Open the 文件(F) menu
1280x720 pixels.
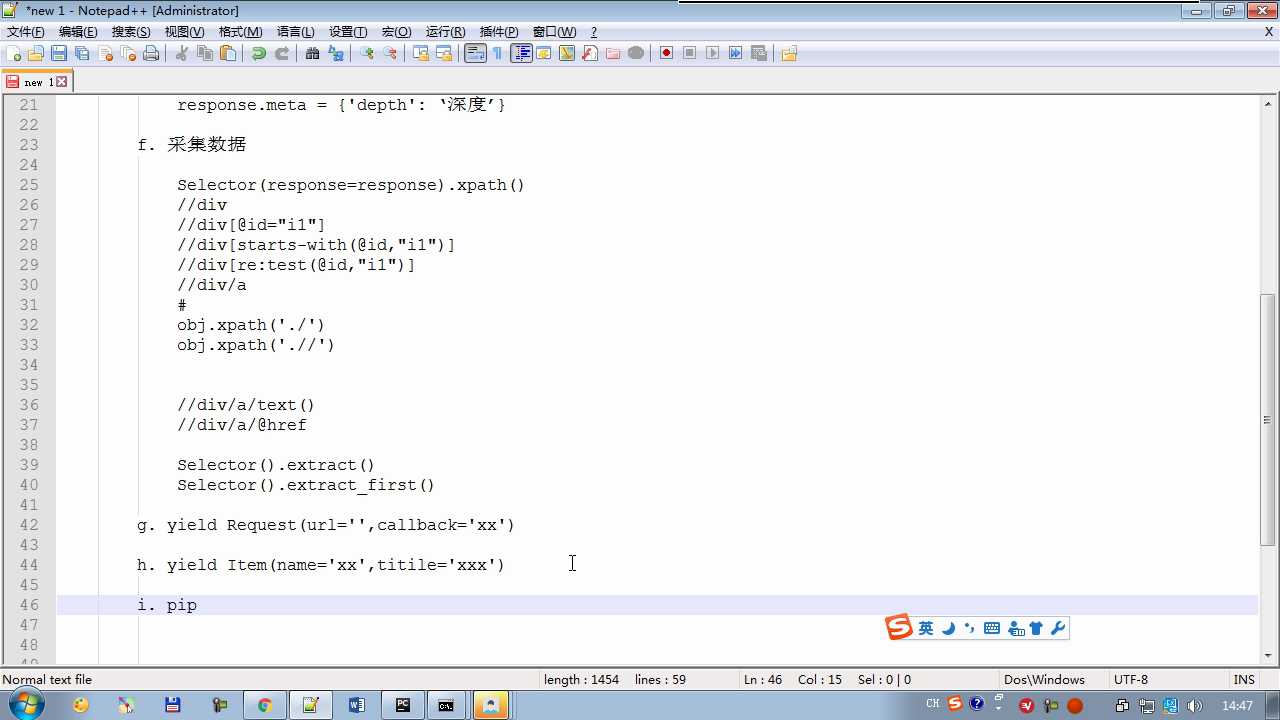[x=26, y=32]
